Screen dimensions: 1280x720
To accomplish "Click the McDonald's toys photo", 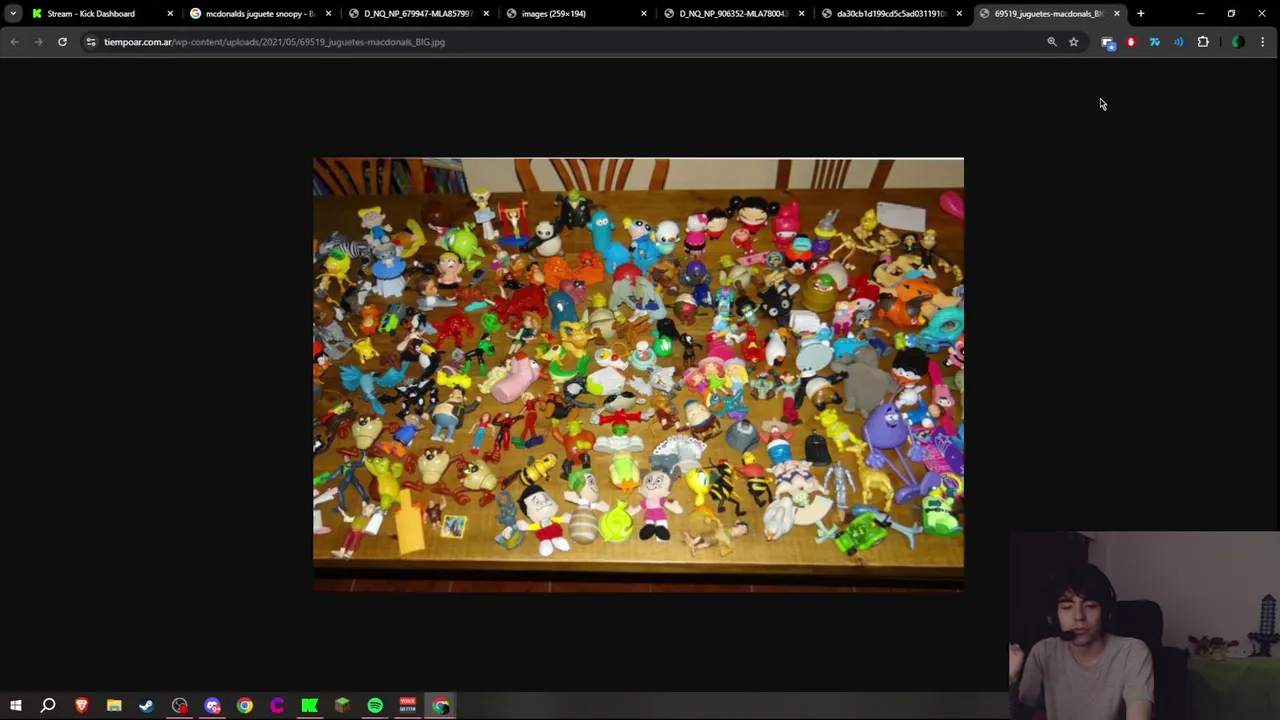I will (x=638, y=374).
